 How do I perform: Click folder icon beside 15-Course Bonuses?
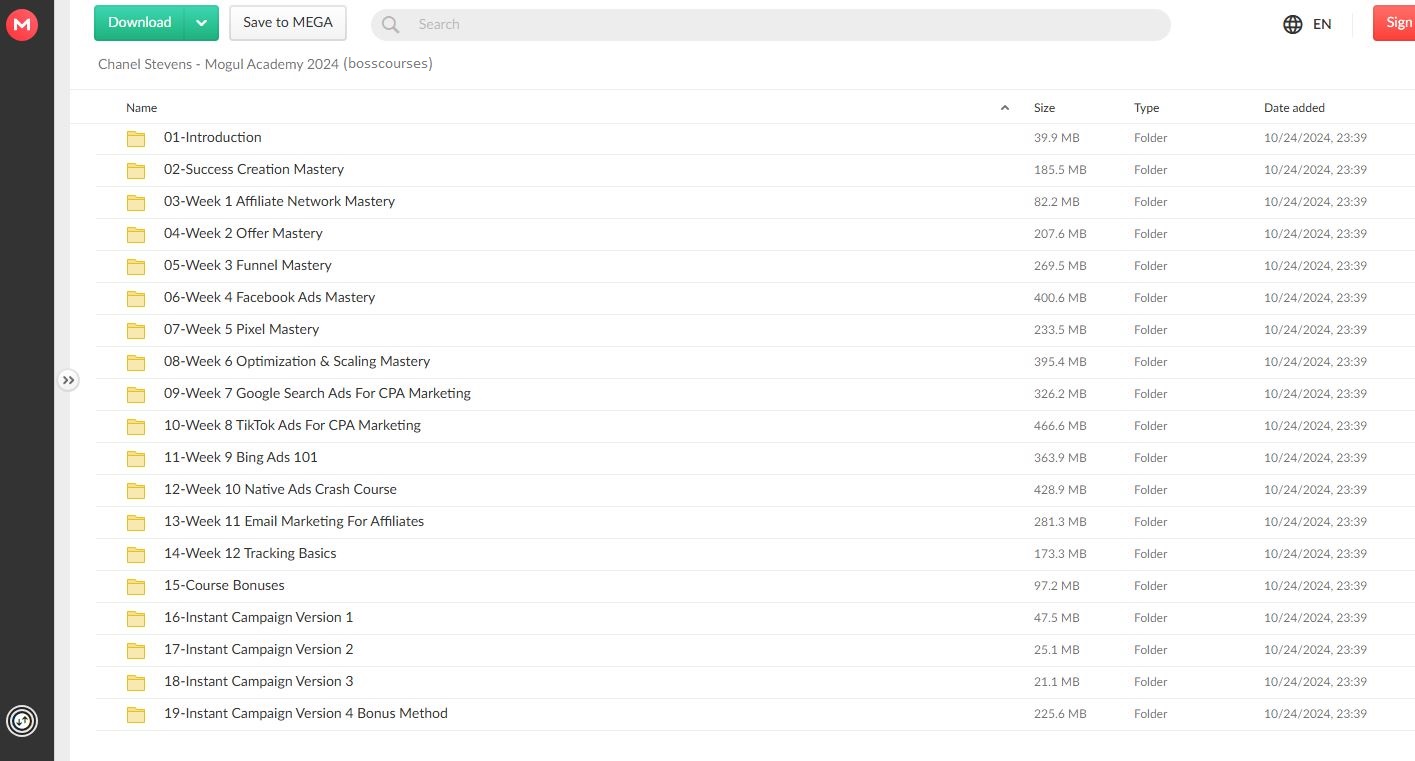(x=136, y=586)
